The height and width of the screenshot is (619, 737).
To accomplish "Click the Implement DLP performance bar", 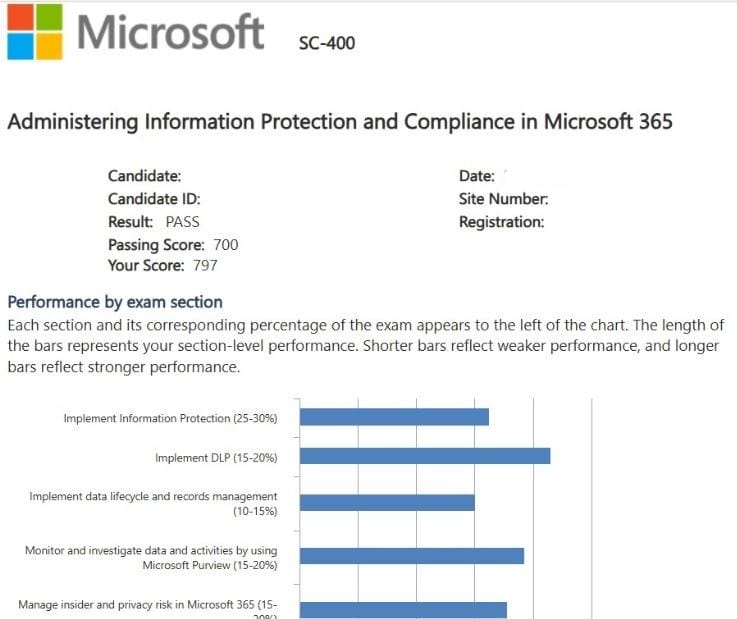I will (x=425, y=456).
